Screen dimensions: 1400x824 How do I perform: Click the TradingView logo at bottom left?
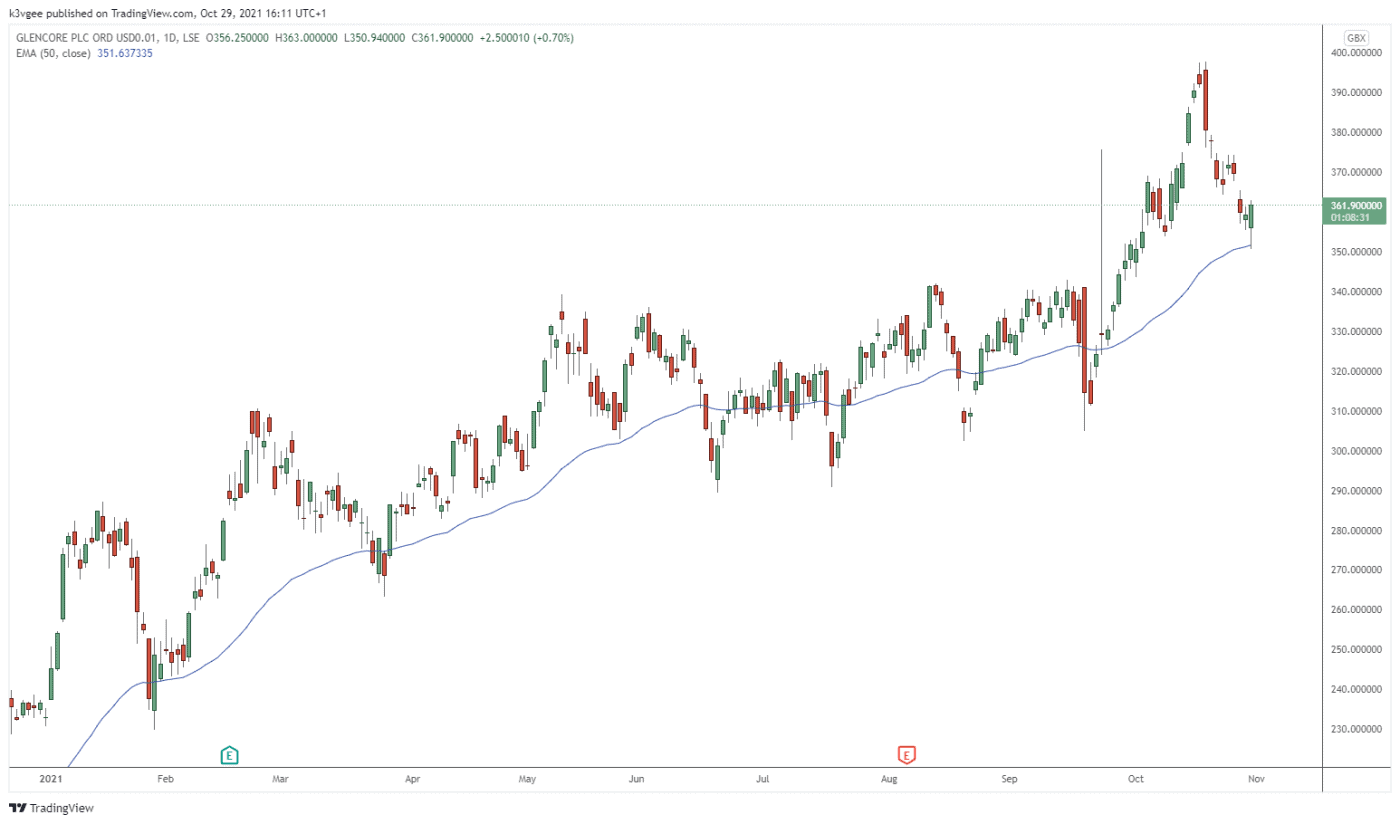click(x=52, y=807)
